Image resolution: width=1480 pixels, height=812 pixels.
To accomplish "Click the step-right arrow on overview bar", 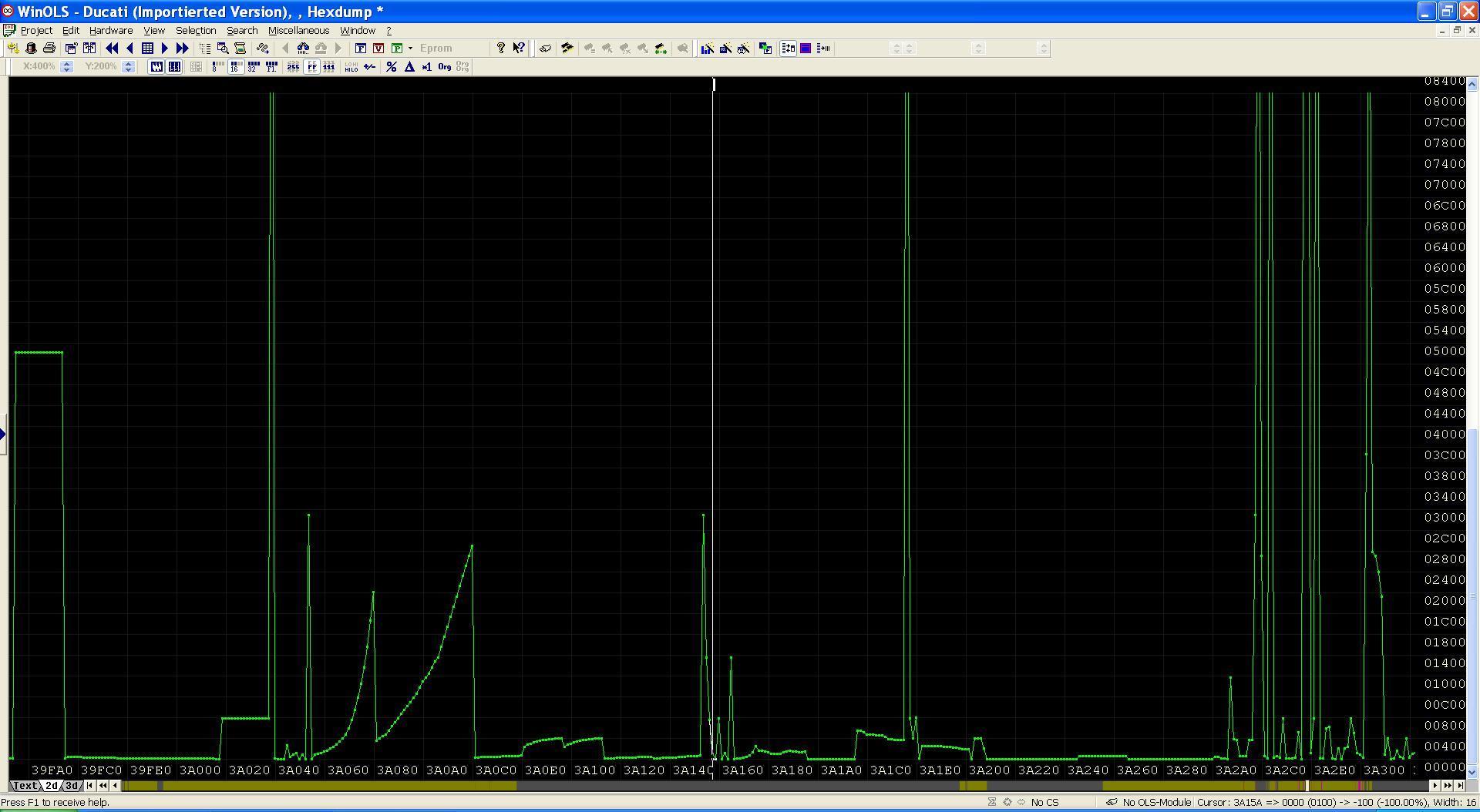I will coord(1435,786).
